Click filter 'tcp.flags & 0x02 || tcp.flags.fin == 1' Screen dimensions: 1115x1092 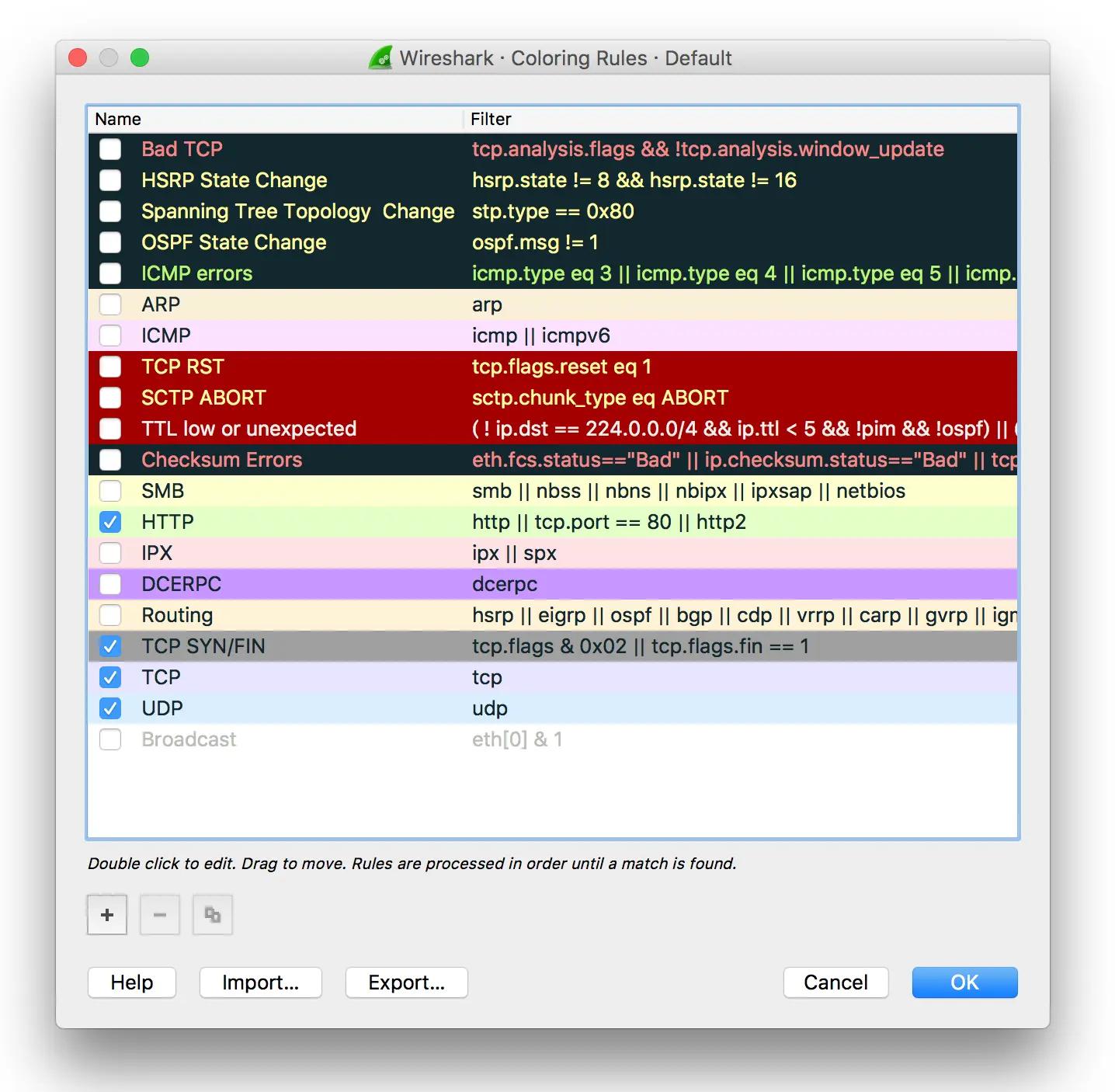pyautogui.click(x=641, y=646)
